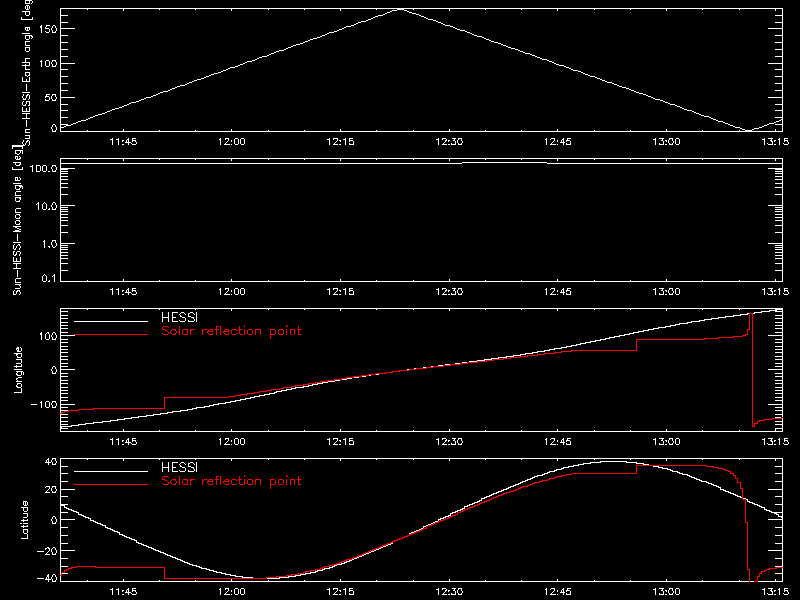Screen dimensions: 800x600
Task: Click the peak of the Sun-HESSI-Earth angle curve
Action: [401, 9]
